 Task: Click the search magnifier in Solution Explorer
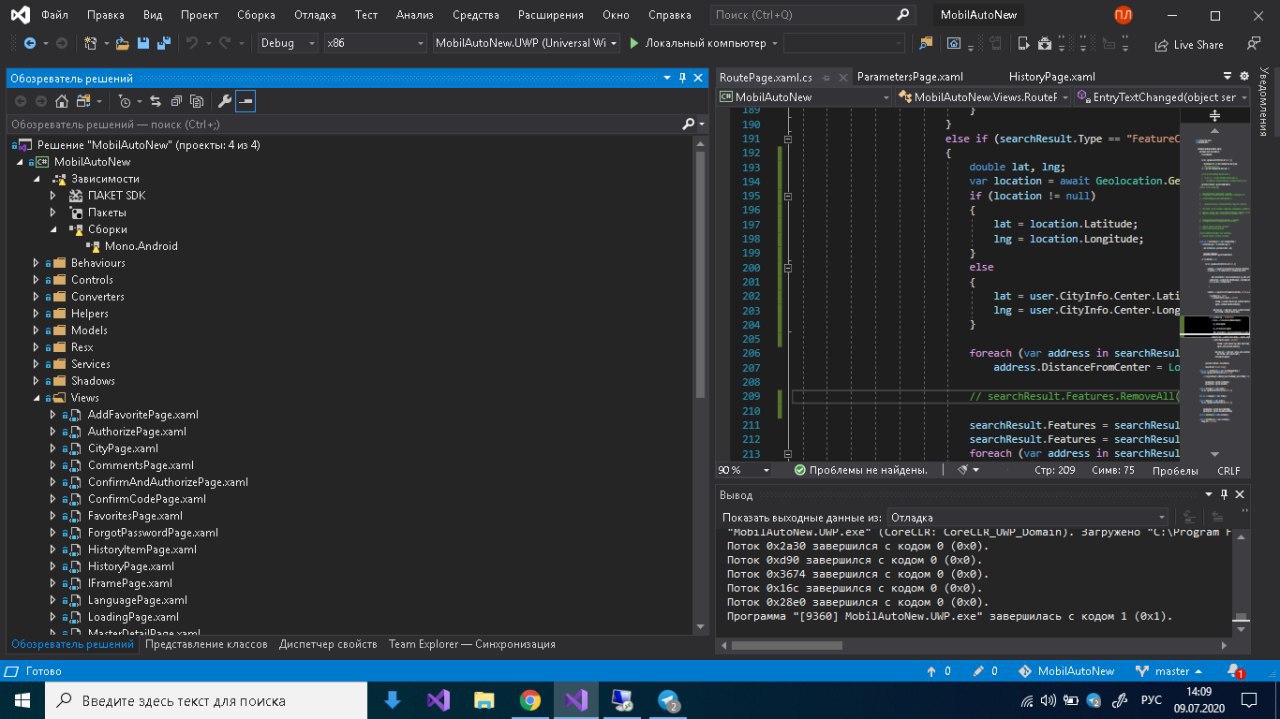click(x=688, y=124)
